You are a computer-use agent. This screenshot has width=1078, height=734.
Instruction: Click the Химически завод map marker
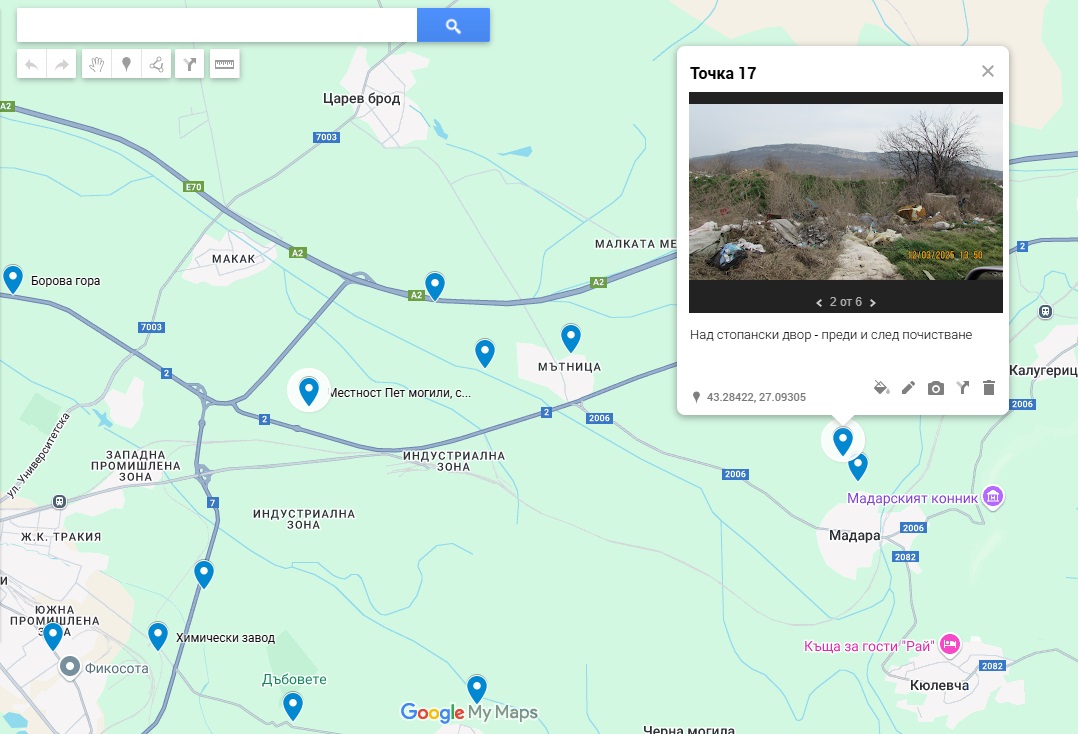(x=158, y=635)
